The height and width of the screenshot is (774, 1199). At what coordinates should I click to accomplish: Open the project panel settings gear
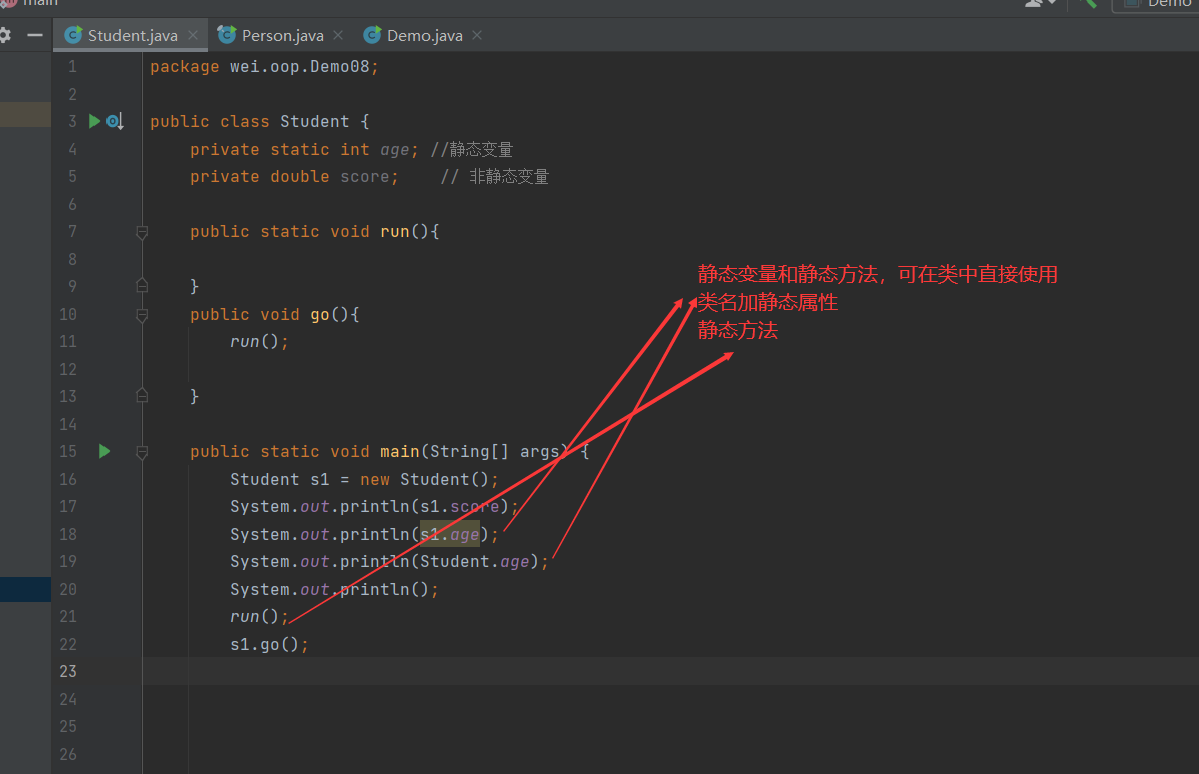5,35
